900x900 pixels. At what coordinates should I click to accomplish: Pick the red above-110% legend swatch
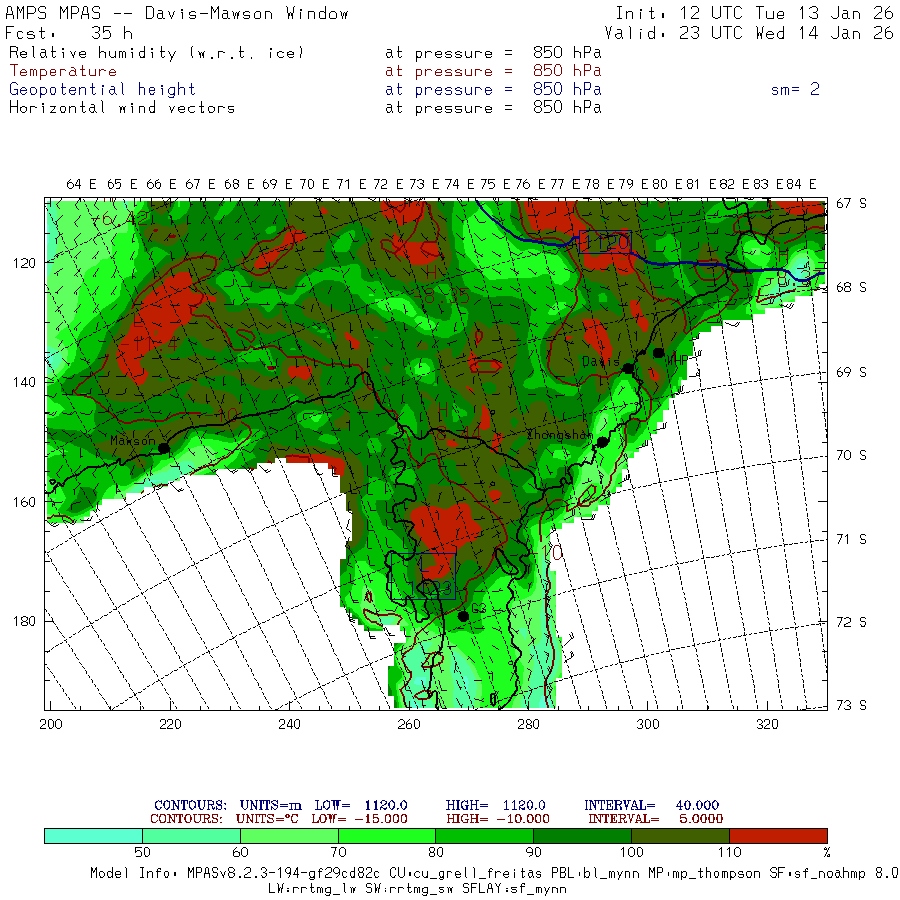click(x=778, y=836)
